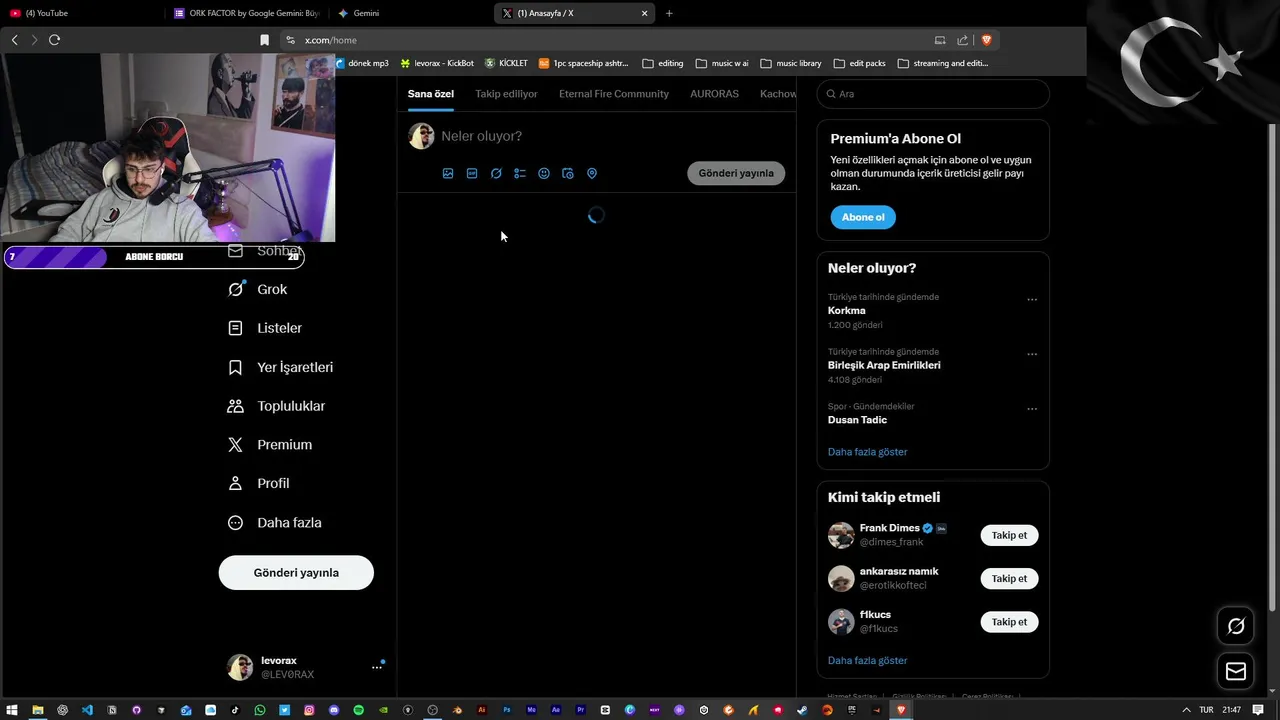Click the Ara search field
Image resolution: width=1280 pixels, height=720 pixels.
coord(933,94)
